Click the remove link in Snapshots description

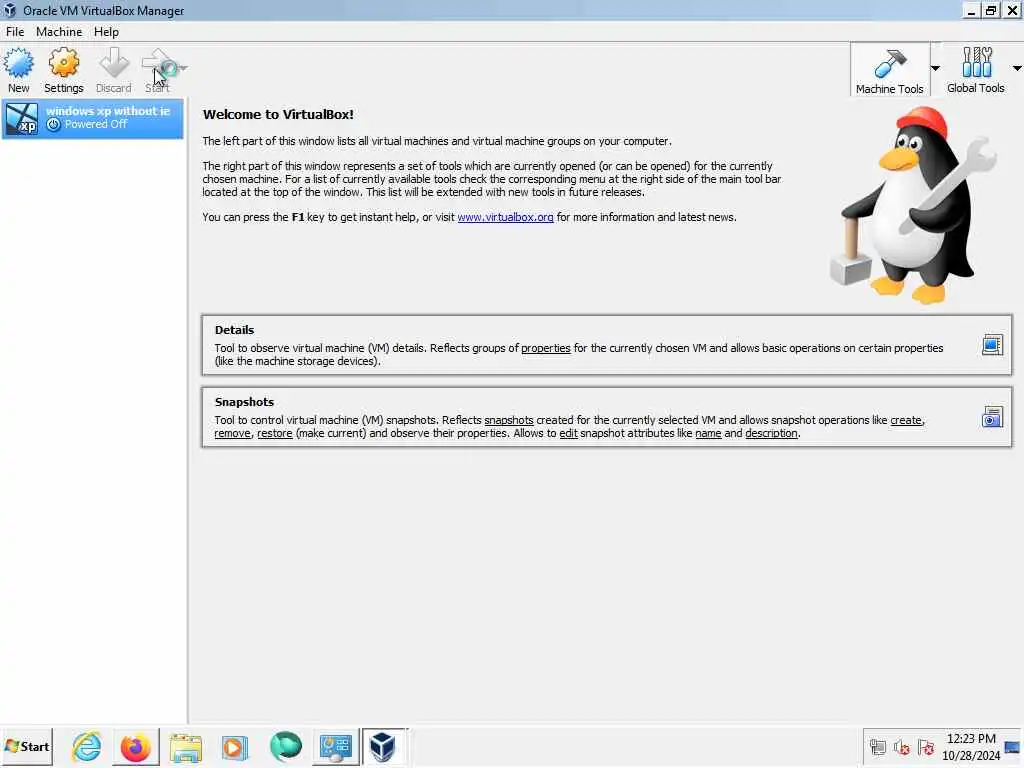click(x=232, y=433)
